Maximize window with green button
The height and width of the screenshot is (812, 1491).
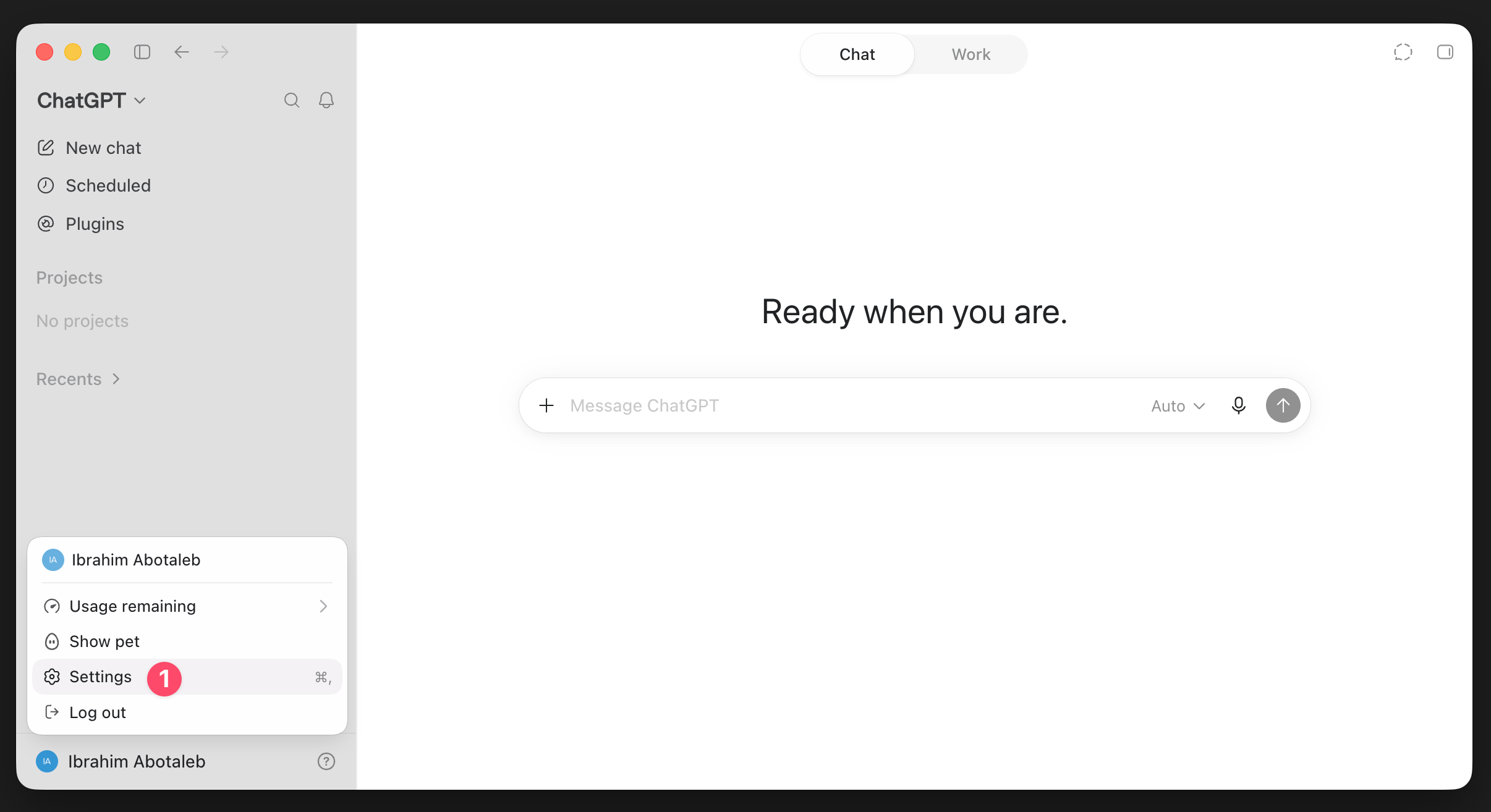(101, 52)
